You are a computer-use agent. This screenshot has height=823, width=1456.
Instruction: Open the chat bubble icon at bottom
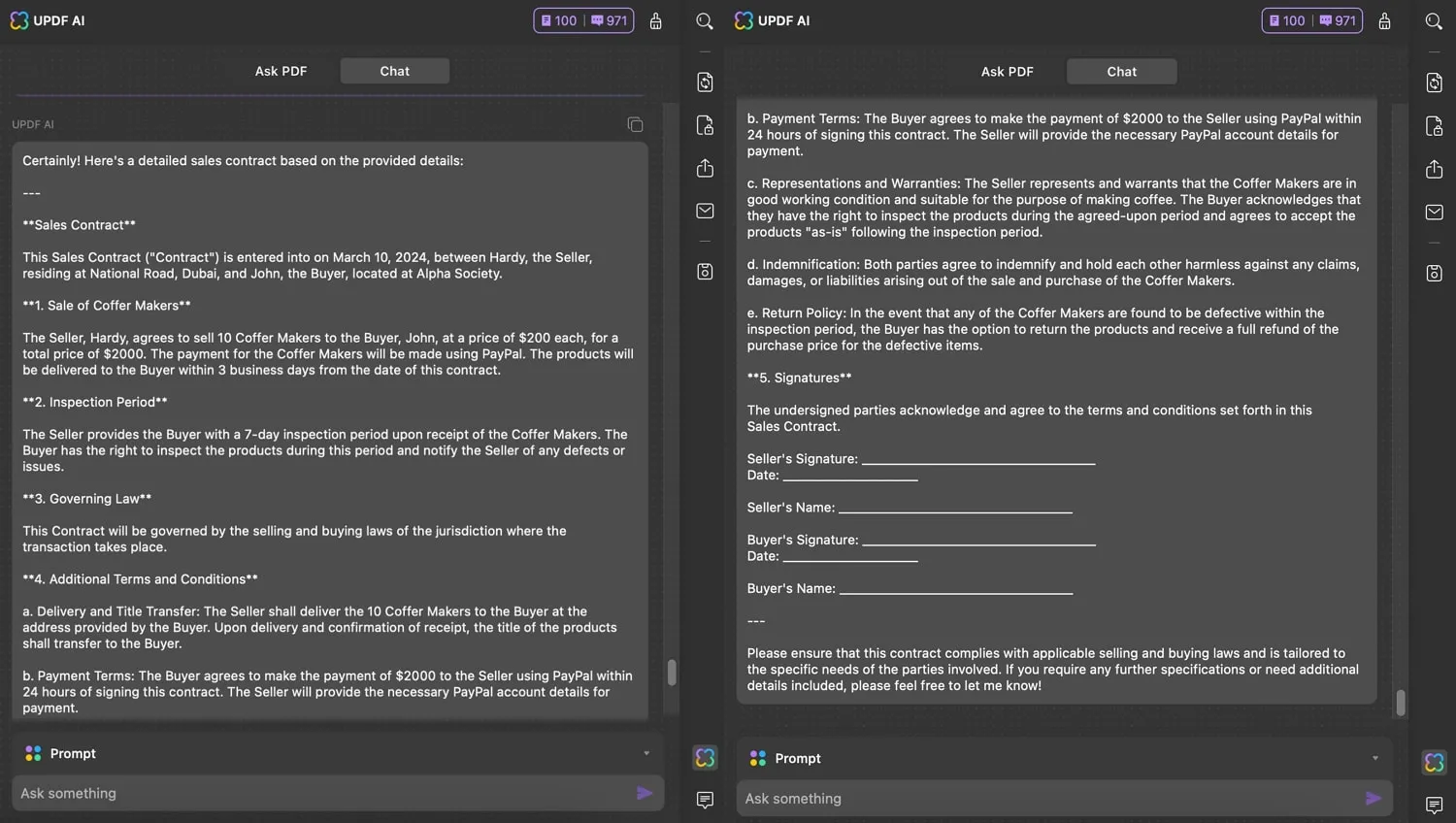[x=705, y=799]
